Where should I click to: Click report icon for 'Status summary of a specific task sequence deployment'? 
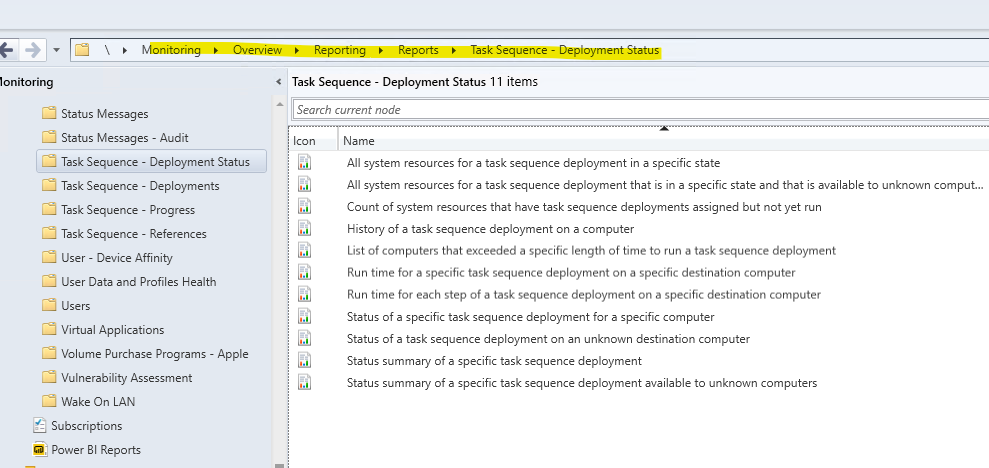coord(305,360)
